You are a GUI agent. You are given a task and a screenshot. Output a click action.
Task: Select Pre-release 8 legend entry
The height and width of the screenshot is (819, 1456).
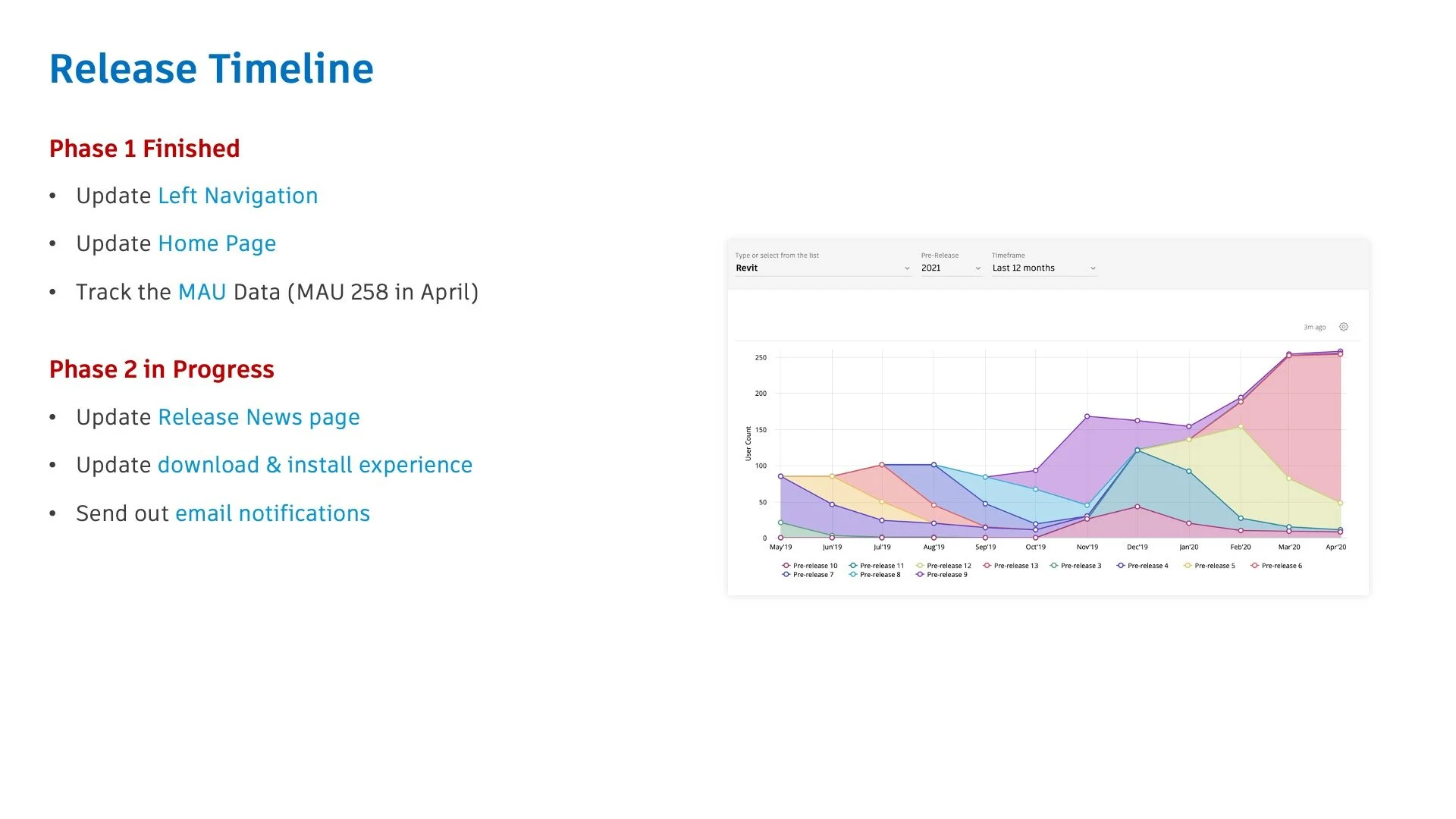880,575
